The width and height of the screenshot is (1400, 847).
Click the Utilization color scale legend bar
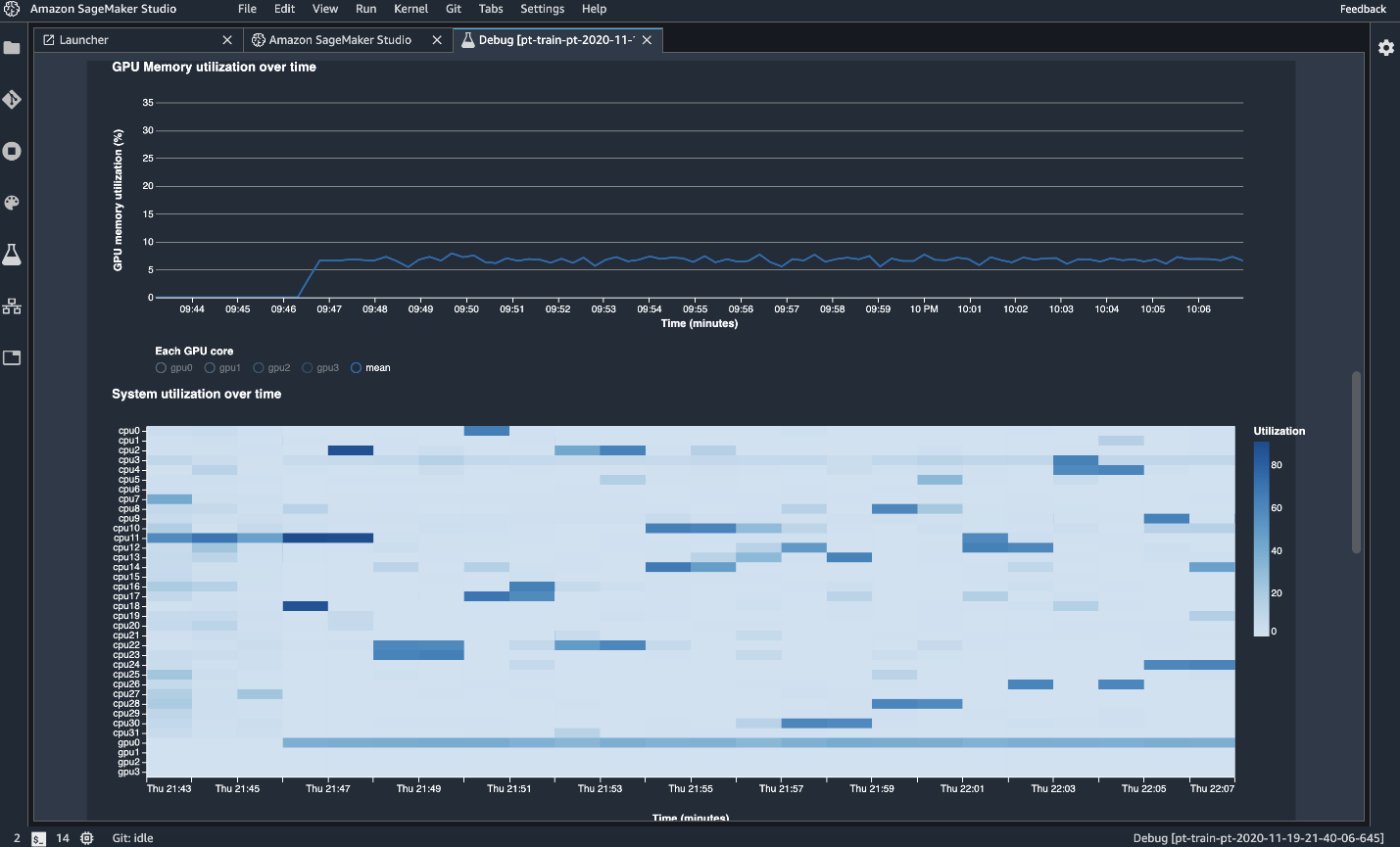point(1261,539)
